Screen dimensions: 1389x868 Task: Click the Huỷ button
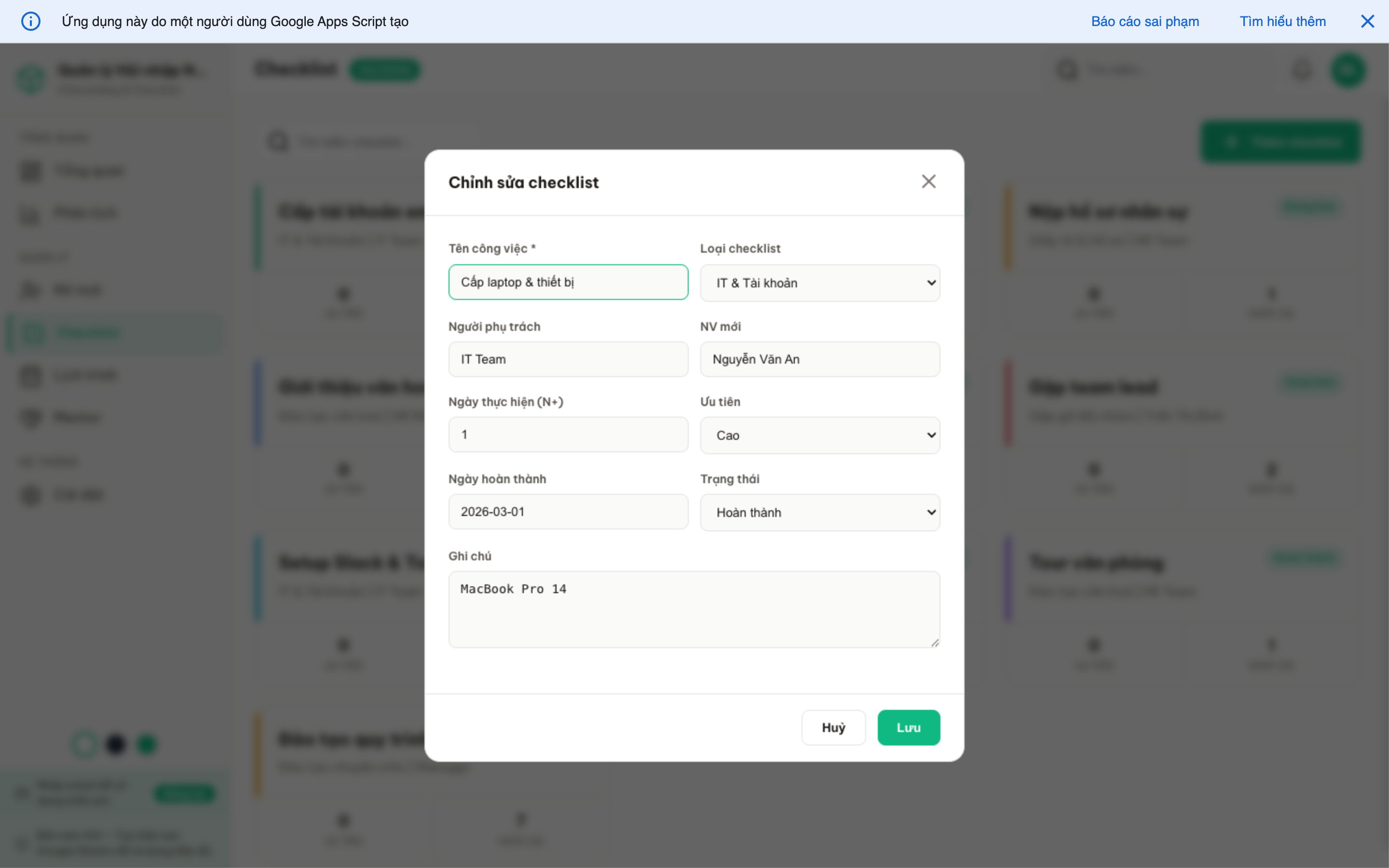[x=833, y=727]
